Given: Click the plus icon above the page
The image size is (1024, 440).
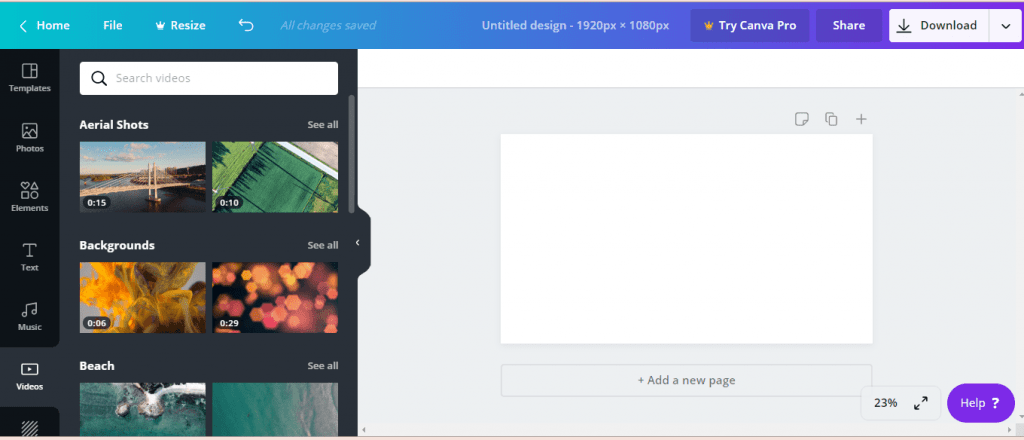Looking at the screenshot, I should click(x=861, y=119).
